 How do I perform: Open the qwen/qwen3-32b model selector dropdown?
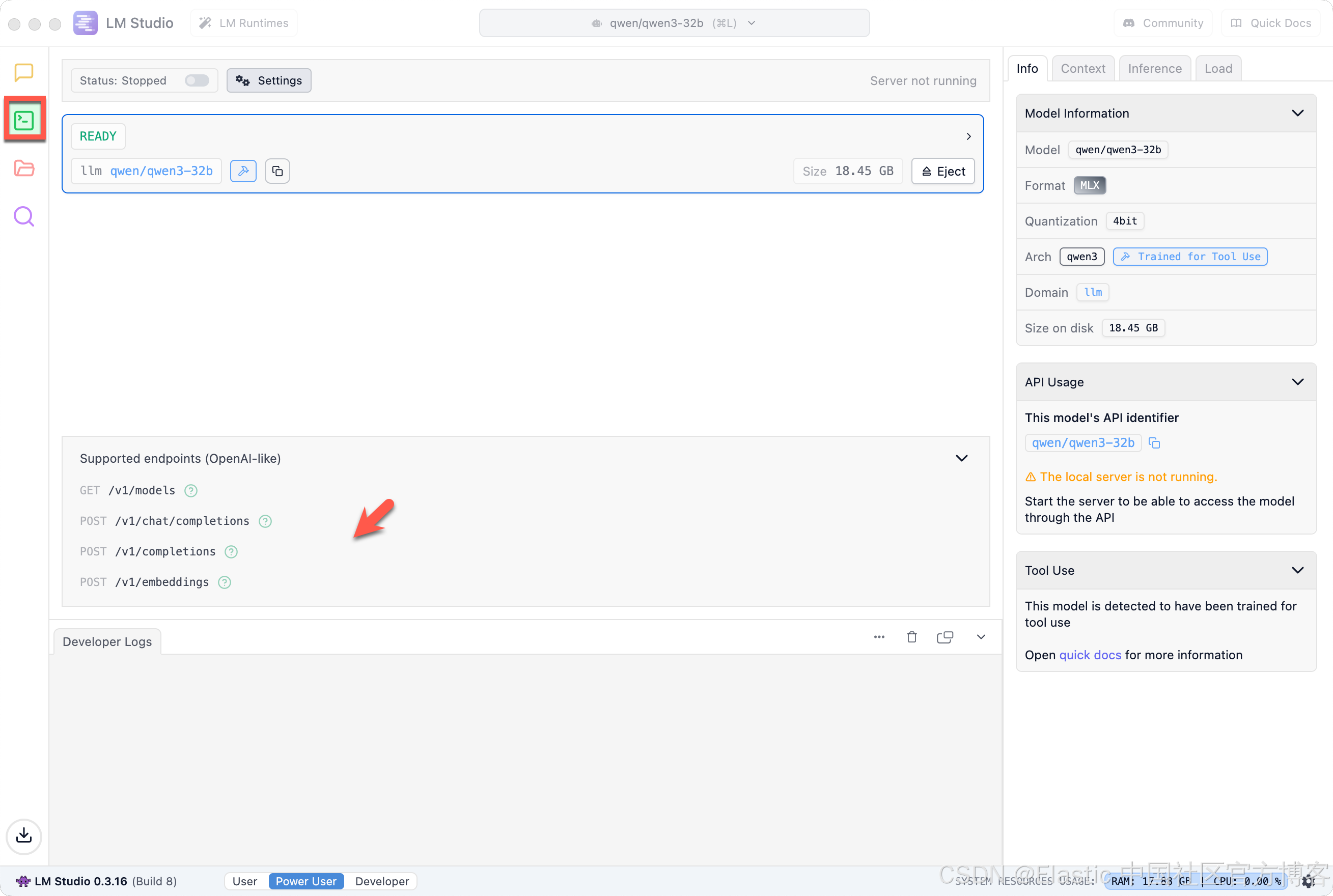(x=674, y=23)
